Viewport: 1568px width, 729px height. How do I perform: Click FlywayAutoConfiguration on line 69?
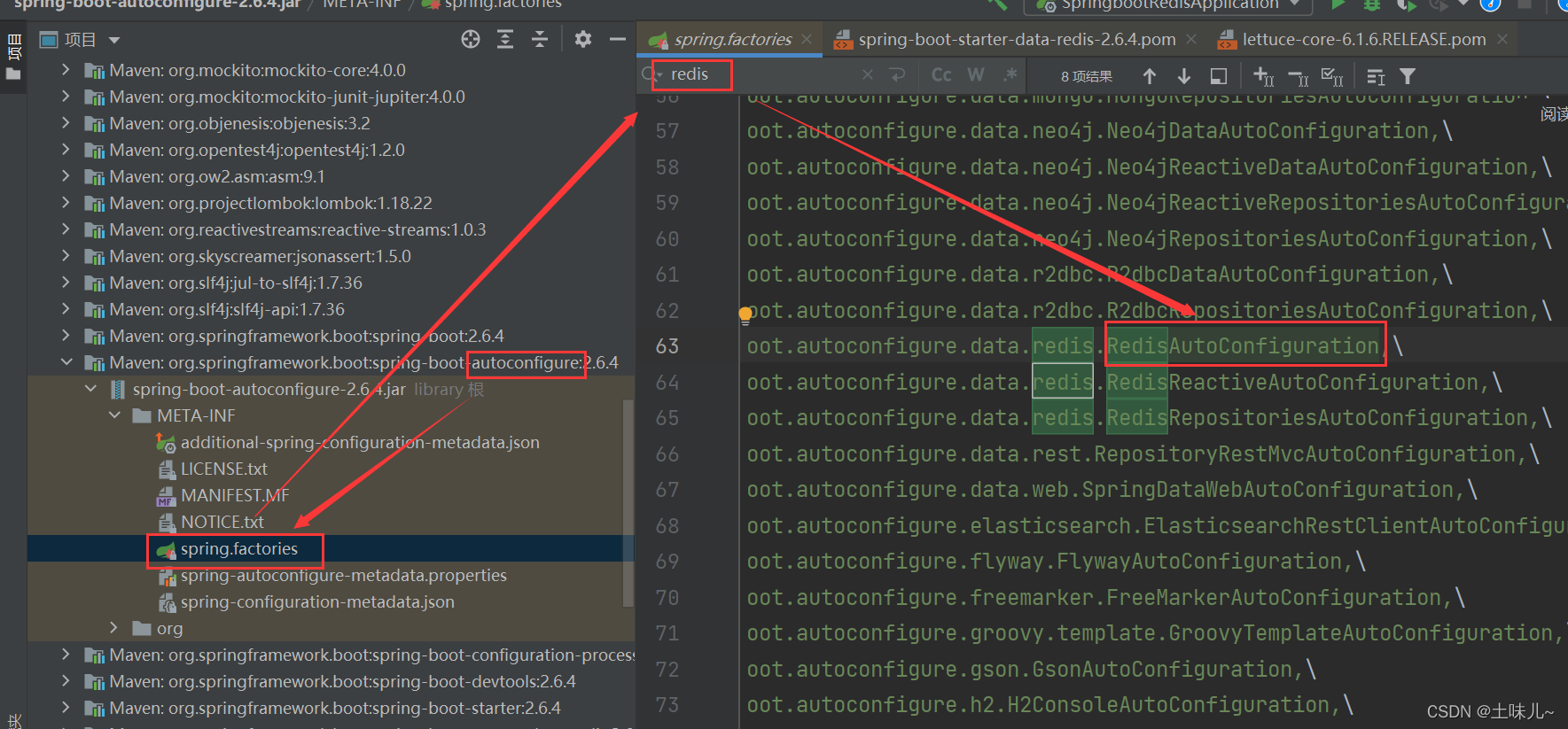[1199, 562]
